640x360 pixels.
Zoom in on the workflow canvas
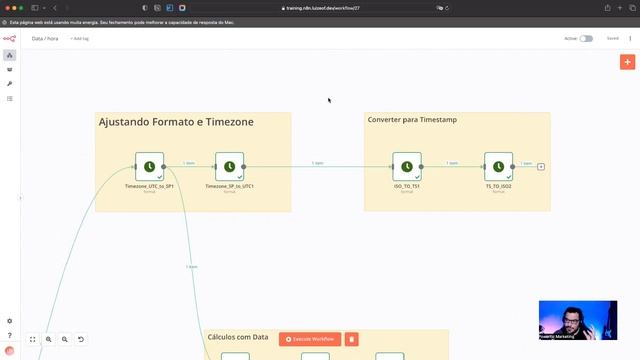coord(49,339)
